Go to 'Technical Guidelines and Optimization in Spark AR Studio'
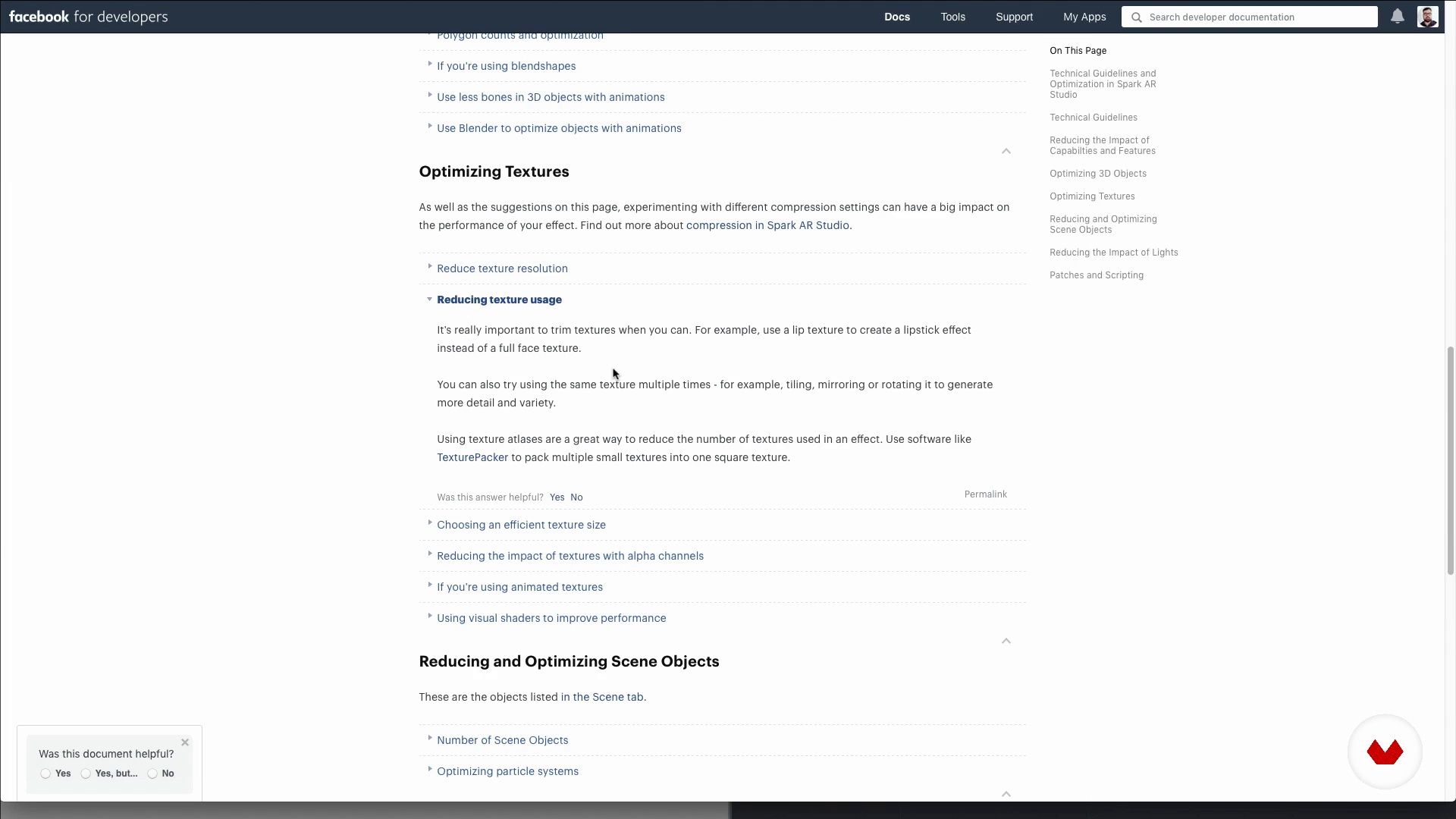 click(1103, 84)
